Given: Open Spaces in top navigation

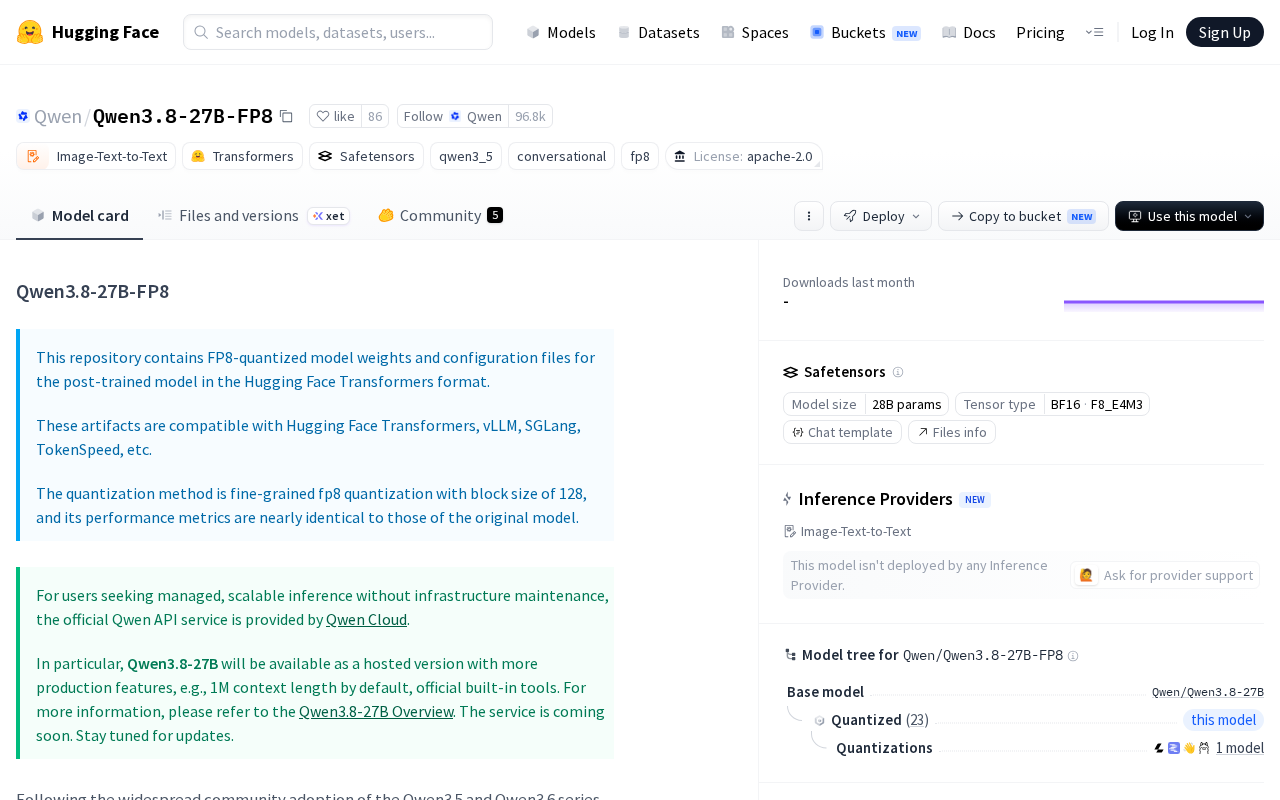Looking at the screenshot, I should (755, 32).
